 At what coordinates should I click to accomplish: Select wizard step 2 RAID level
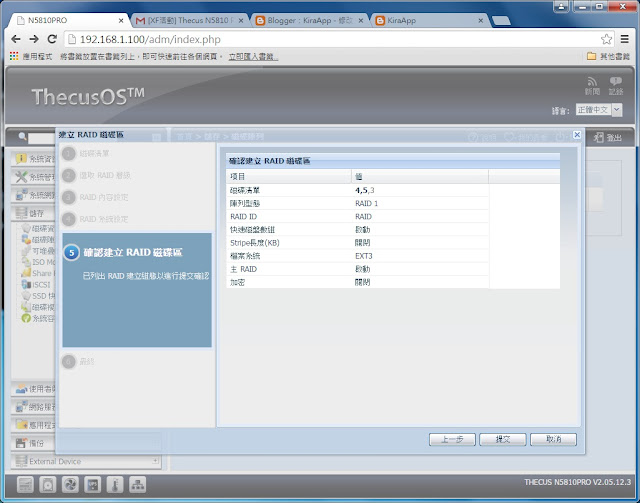96,176
